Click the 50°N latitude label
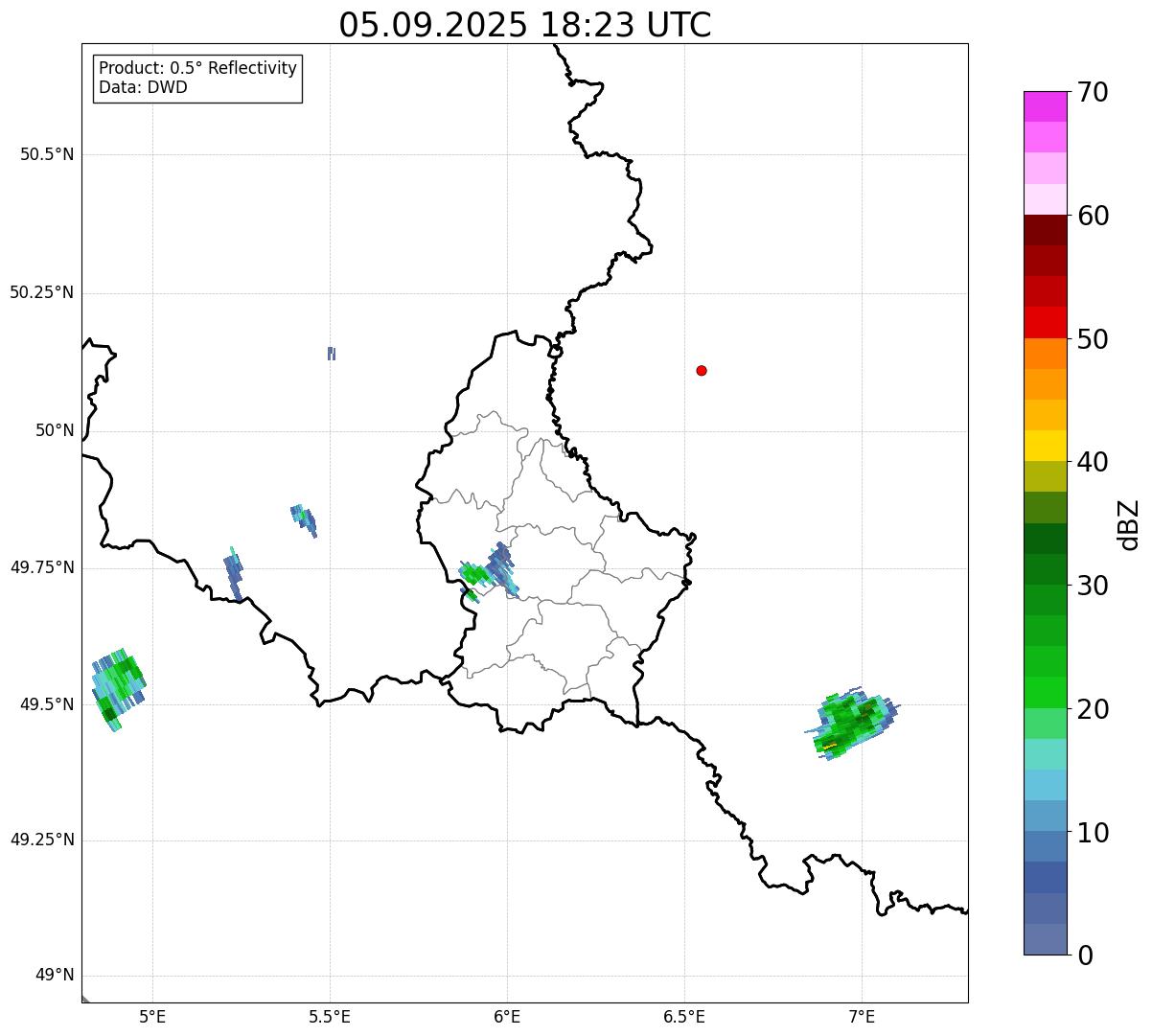Image resolution: width=1152 pixels, height=1036 pixels. tap(54, 430)
